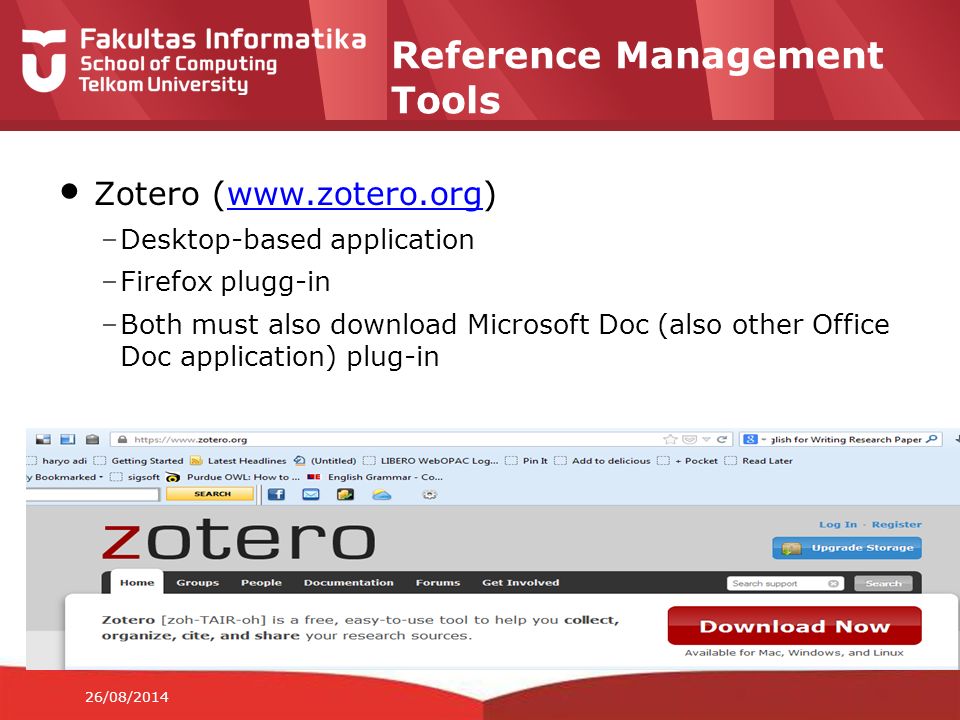Click the Telkom University logo emblem
Image resolution: width=960 pixels, height=720 pixels.
(43, 61)
